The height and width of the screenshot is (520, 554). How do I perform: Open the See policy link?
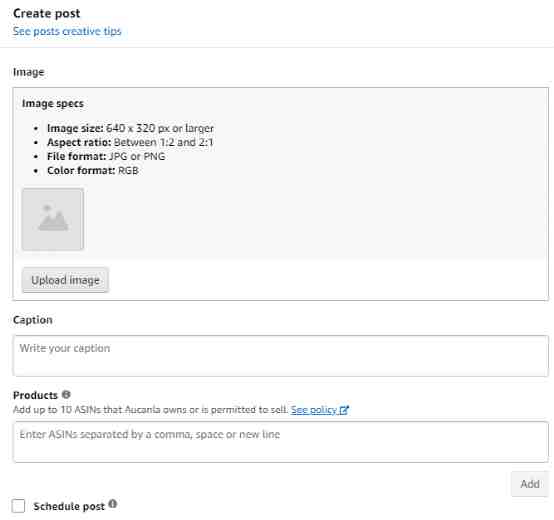point(314,410)
